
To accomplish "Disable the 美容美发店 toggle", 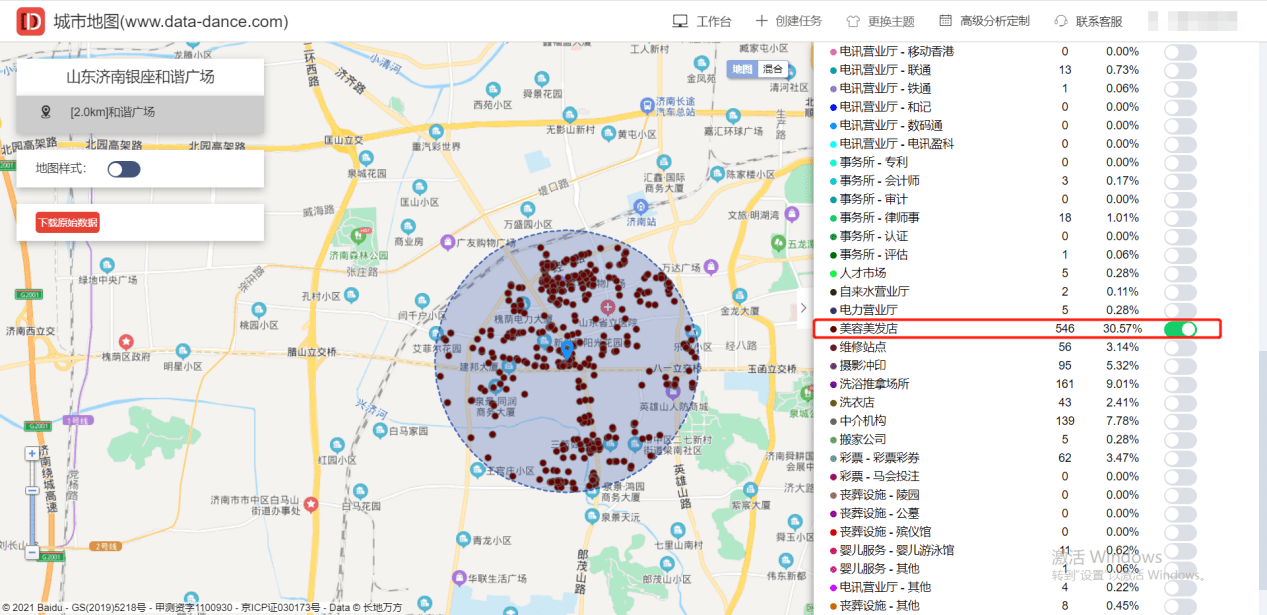I will [x=1180, y=329].
